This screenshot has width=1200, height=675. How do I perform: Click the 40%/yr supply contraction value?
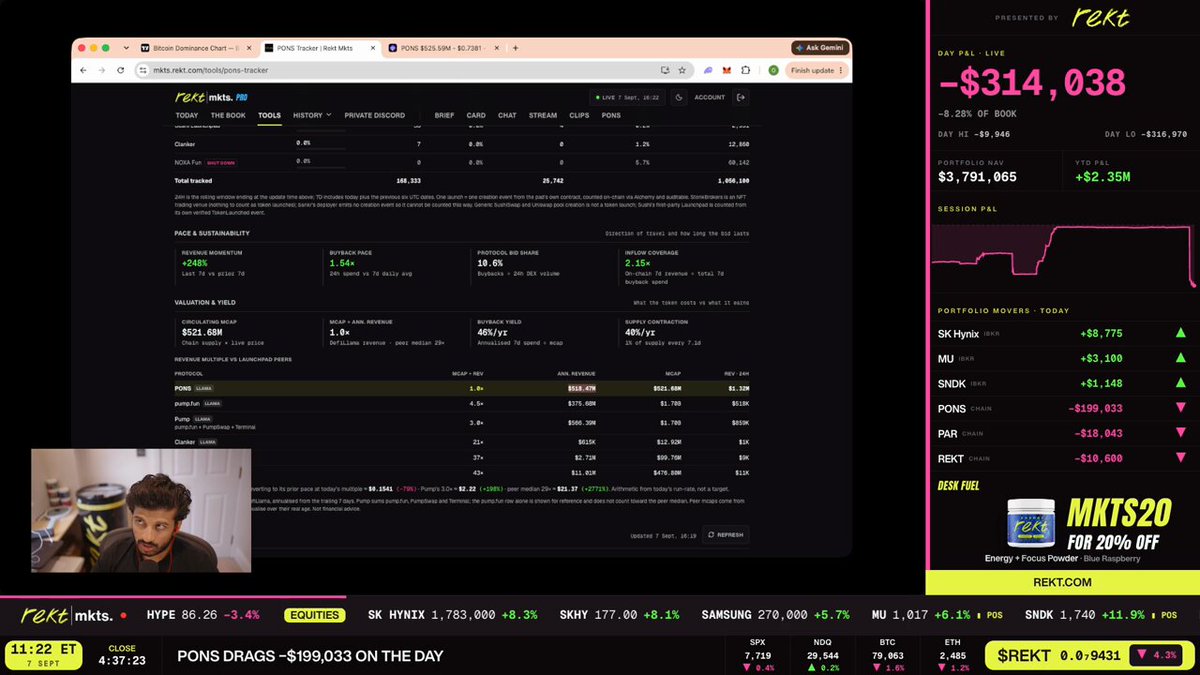tap(640, 331)
